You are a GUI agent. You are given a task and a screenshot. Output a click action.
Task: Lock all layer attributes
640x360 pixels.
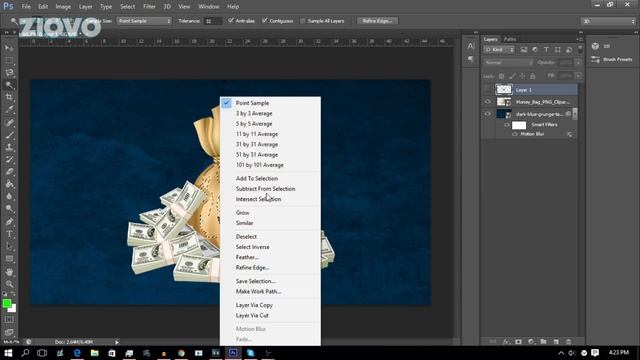533,76
